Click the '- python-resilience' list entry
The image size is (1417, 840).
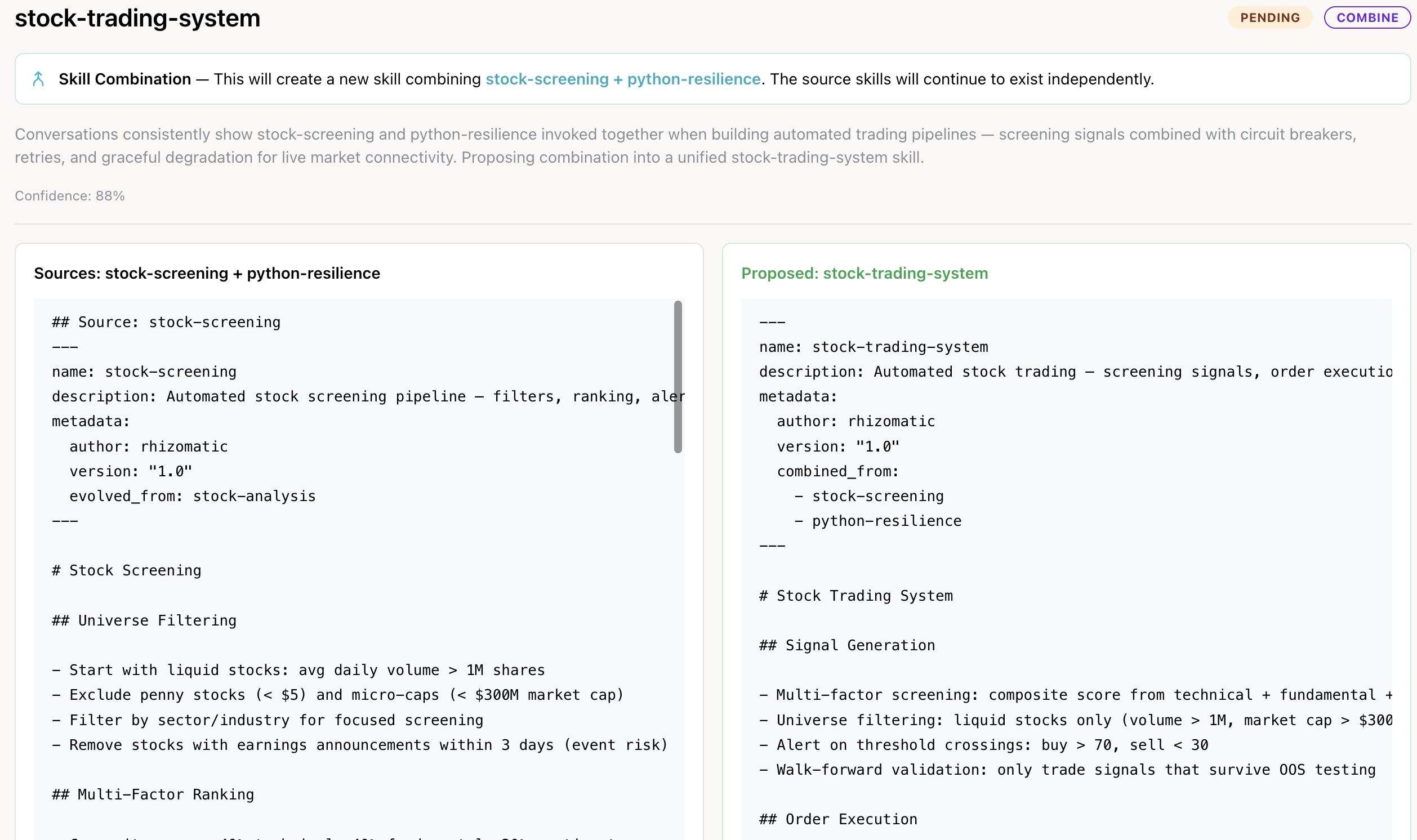point(878,521)
